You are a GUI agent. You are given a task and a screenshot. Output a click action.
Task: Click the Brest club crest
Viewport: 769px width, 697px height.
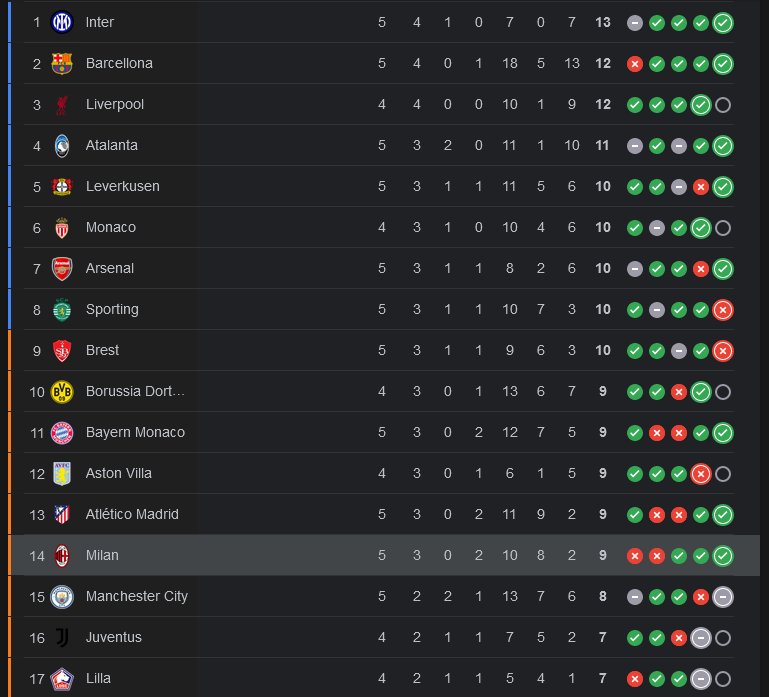click(62, 350)
